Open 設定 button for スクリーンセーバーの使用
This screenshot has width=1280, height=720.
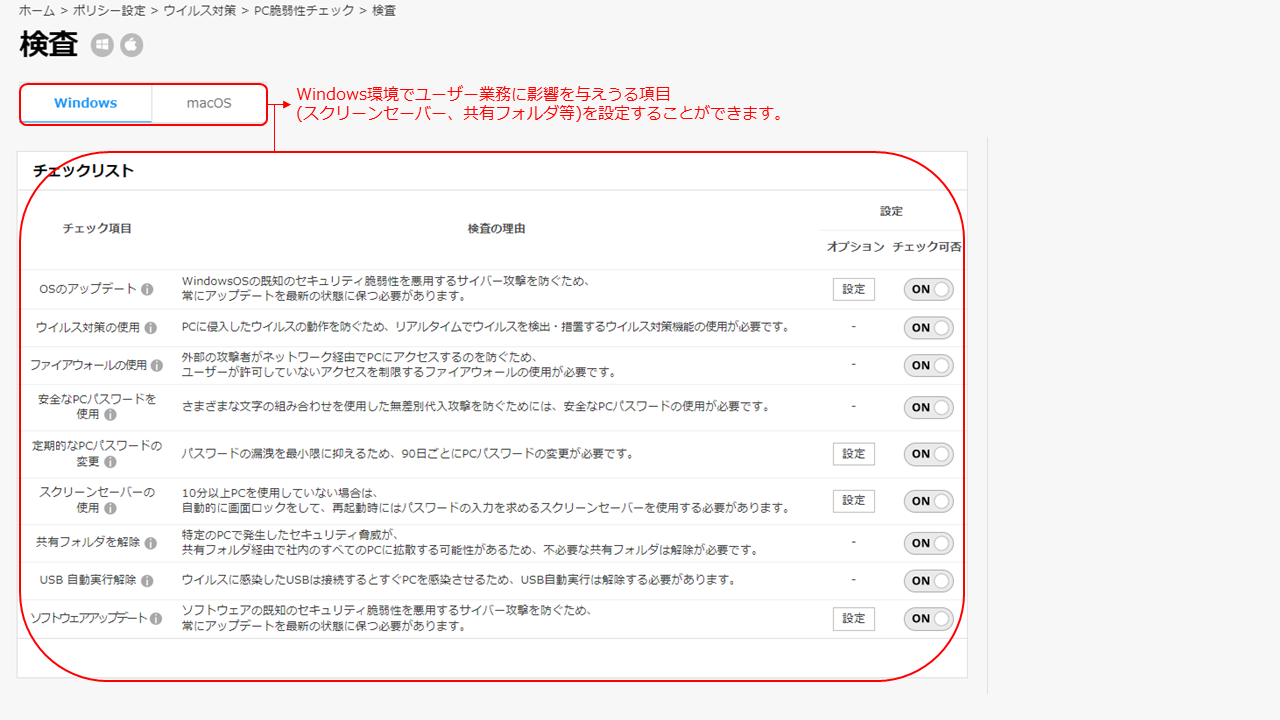(854, 501)
